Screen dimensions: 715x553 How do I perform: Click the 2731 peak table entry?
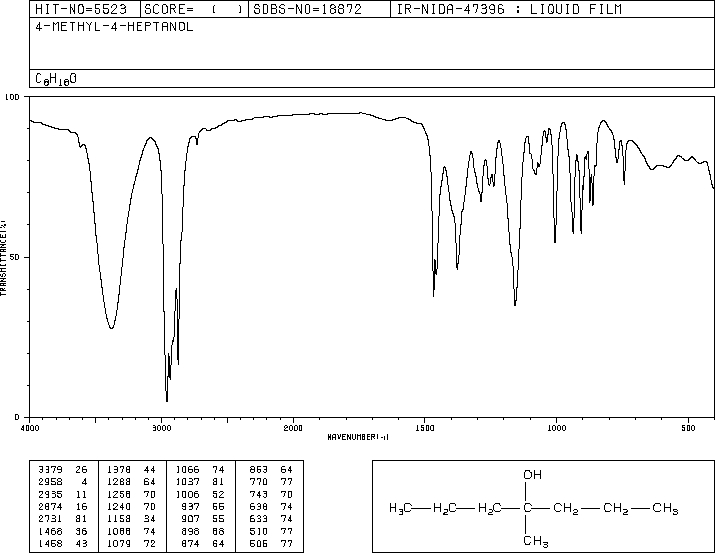63,519
